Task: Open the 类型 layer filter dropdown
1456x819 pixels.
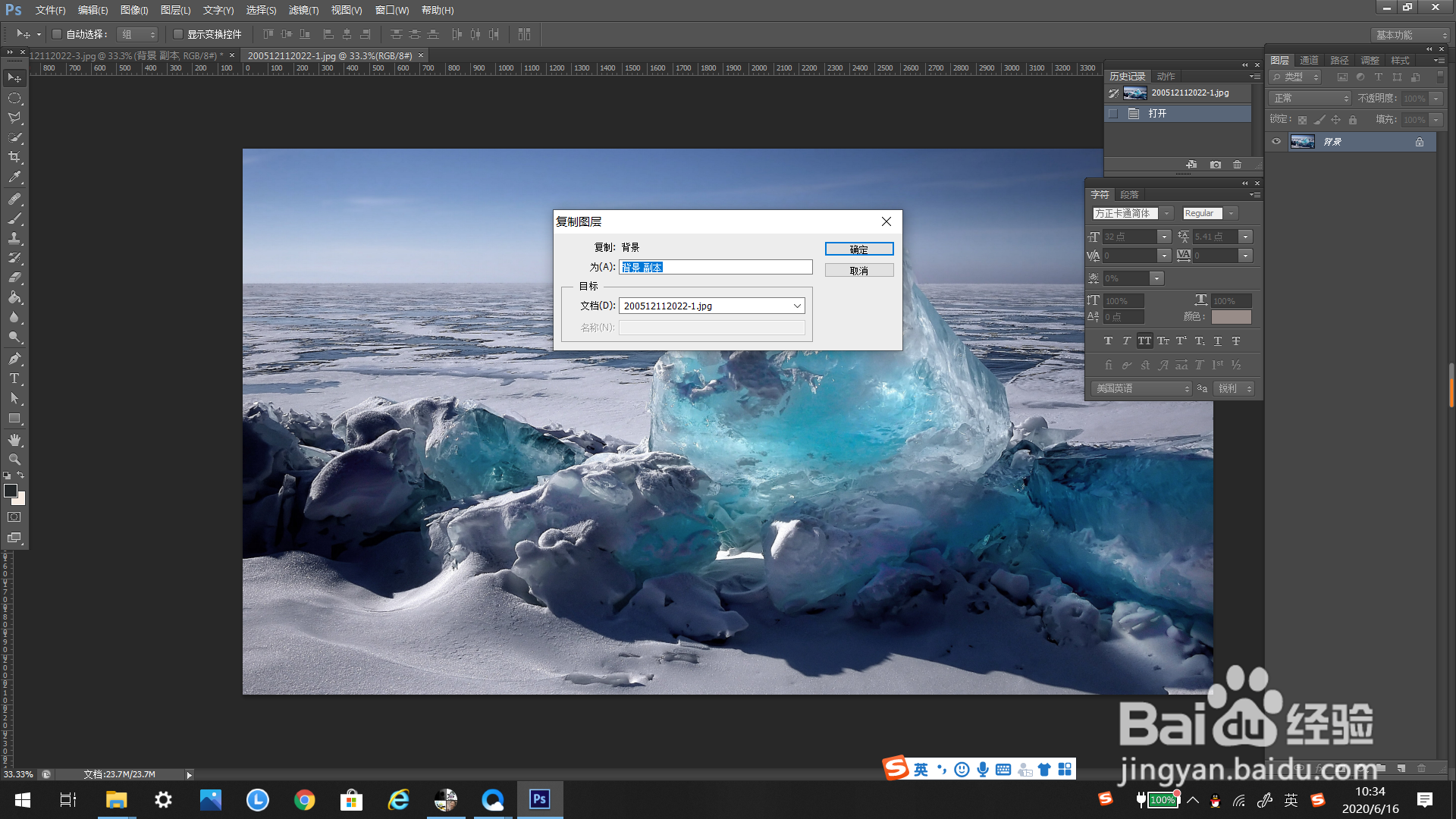Action: pyautogui.click(x=1296, y=77)
